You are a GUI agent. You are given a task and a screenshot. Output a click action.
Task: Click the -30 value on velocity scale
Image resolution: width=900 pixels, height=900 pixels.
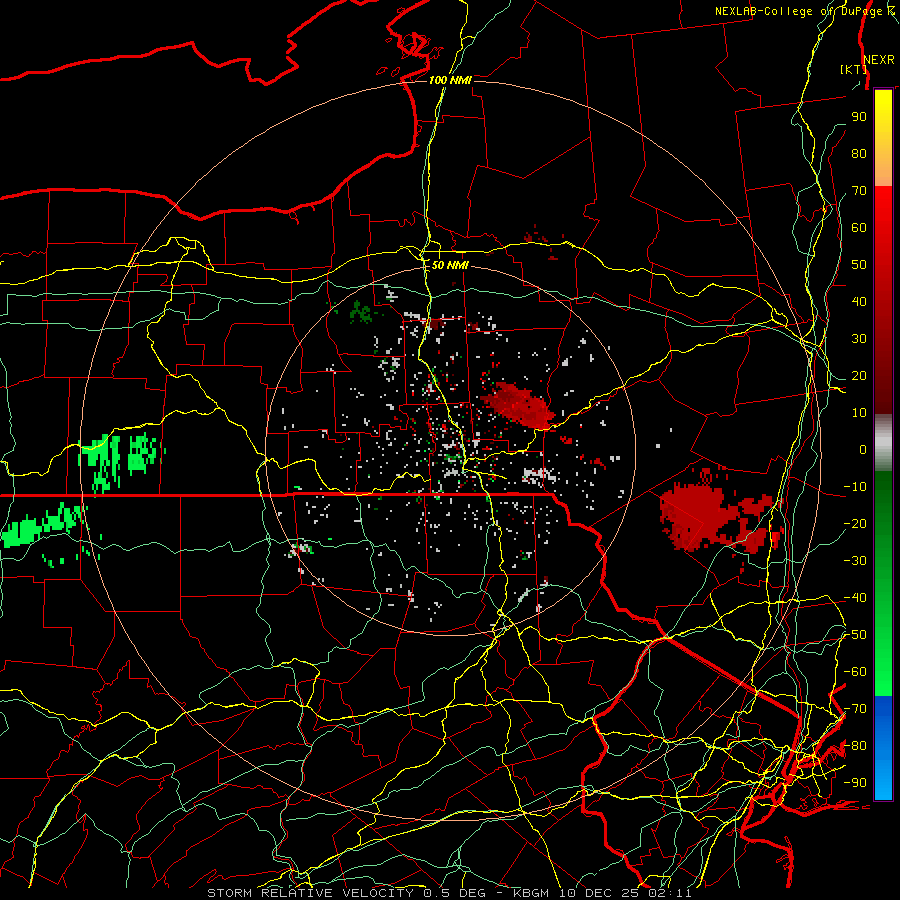tap(855, 560)
